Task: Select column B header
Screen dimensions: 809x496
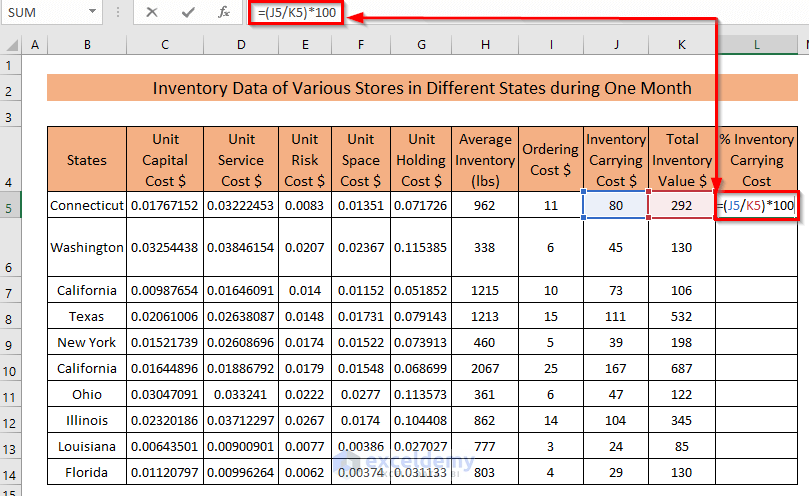Action: [x=87, y=45]
